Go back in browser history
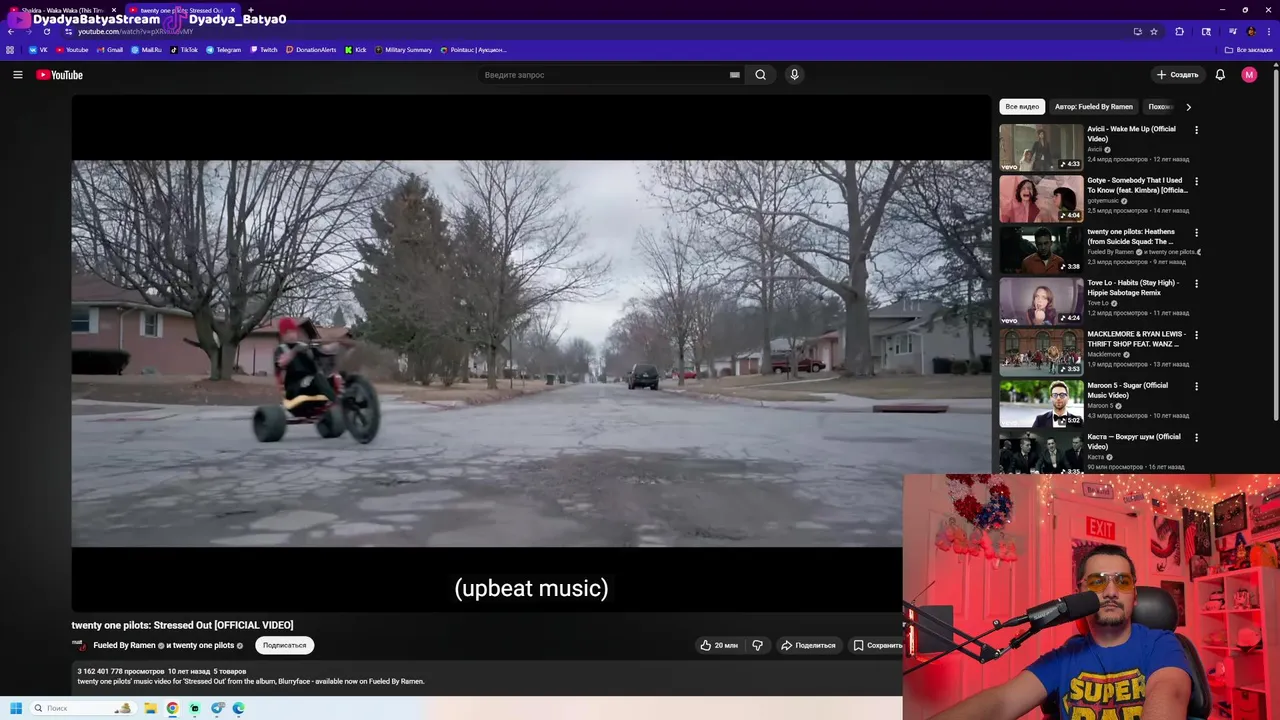Viewport: 1280px width, 720px height. click(x=10, y=31)
